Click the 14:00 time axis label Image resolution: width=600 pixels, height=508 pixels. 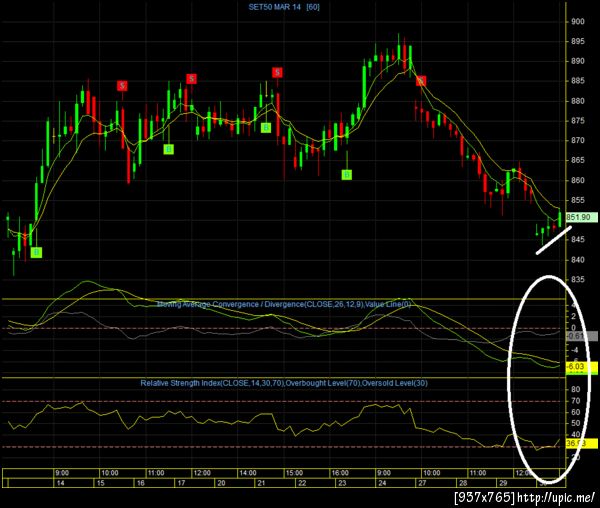248,473
